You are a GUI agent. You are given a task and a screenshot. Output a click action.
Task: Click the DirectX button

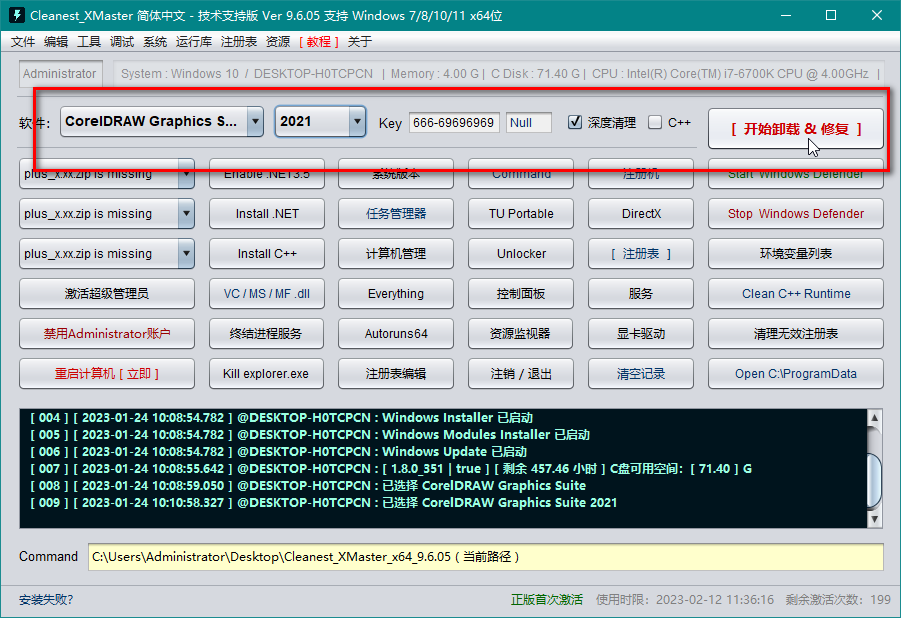pos(641,214)
